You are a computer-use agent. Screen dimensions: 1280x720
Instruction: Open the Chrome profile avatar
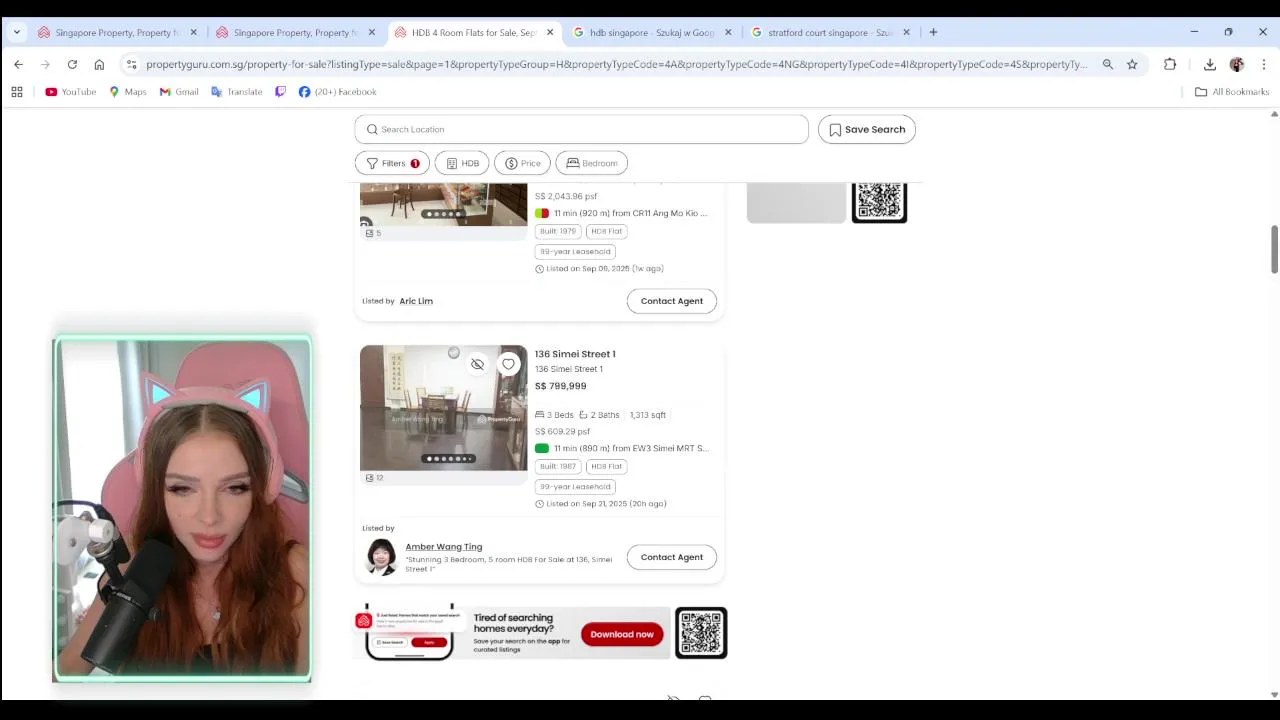1237,64
